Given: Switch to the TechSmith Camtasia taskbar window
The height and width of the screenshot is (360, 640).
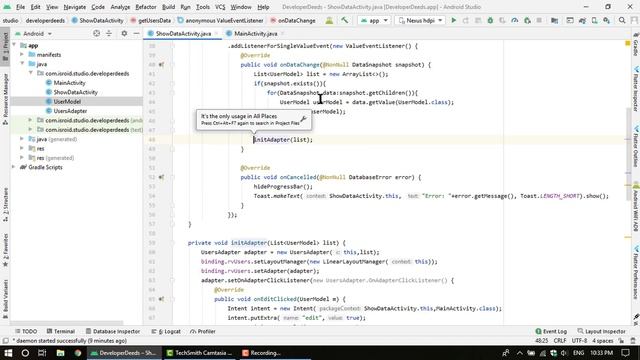Looking at the screenshot, I should (199, 353).
